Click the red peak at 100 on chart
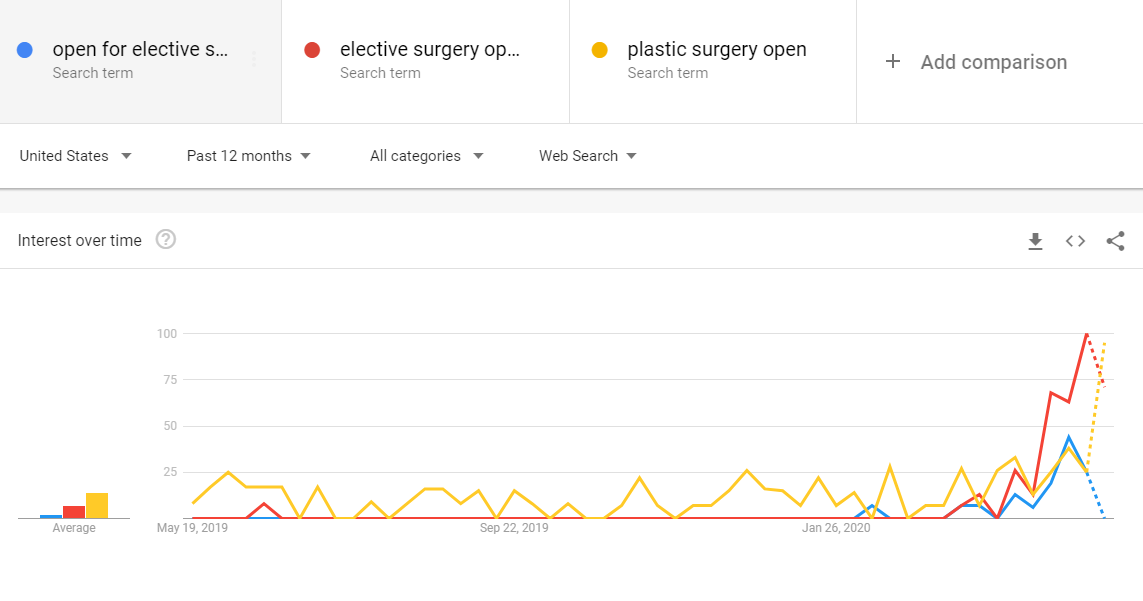The width and height of the screenshot is (1143, 601). [x=1086, y=334]
